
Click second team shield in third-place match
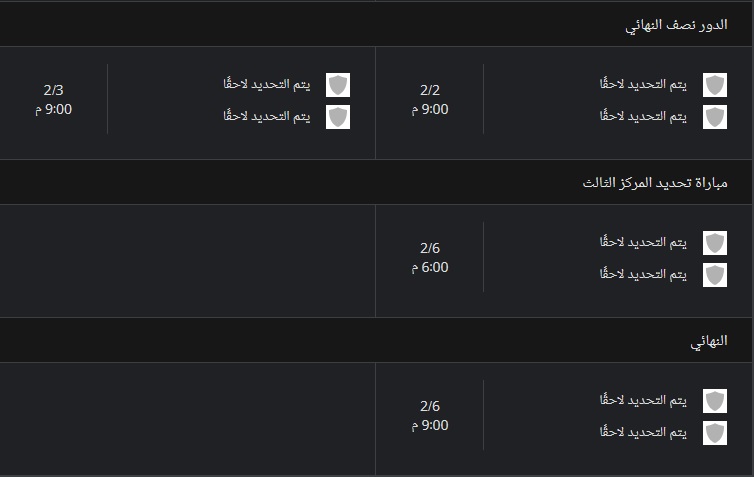[715, 275]
